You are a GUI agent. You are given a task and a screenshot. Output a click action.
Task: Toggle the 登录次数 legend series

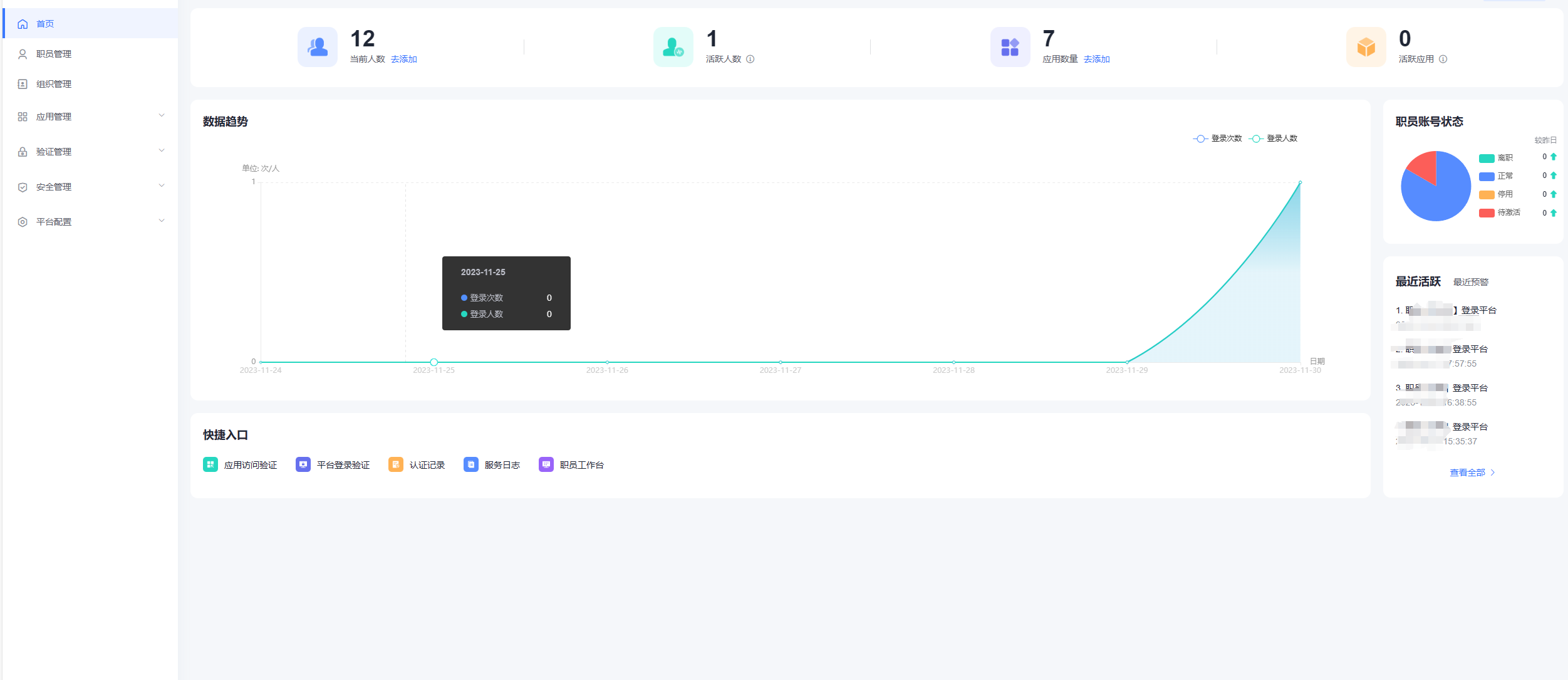[x=1217, y=139]
